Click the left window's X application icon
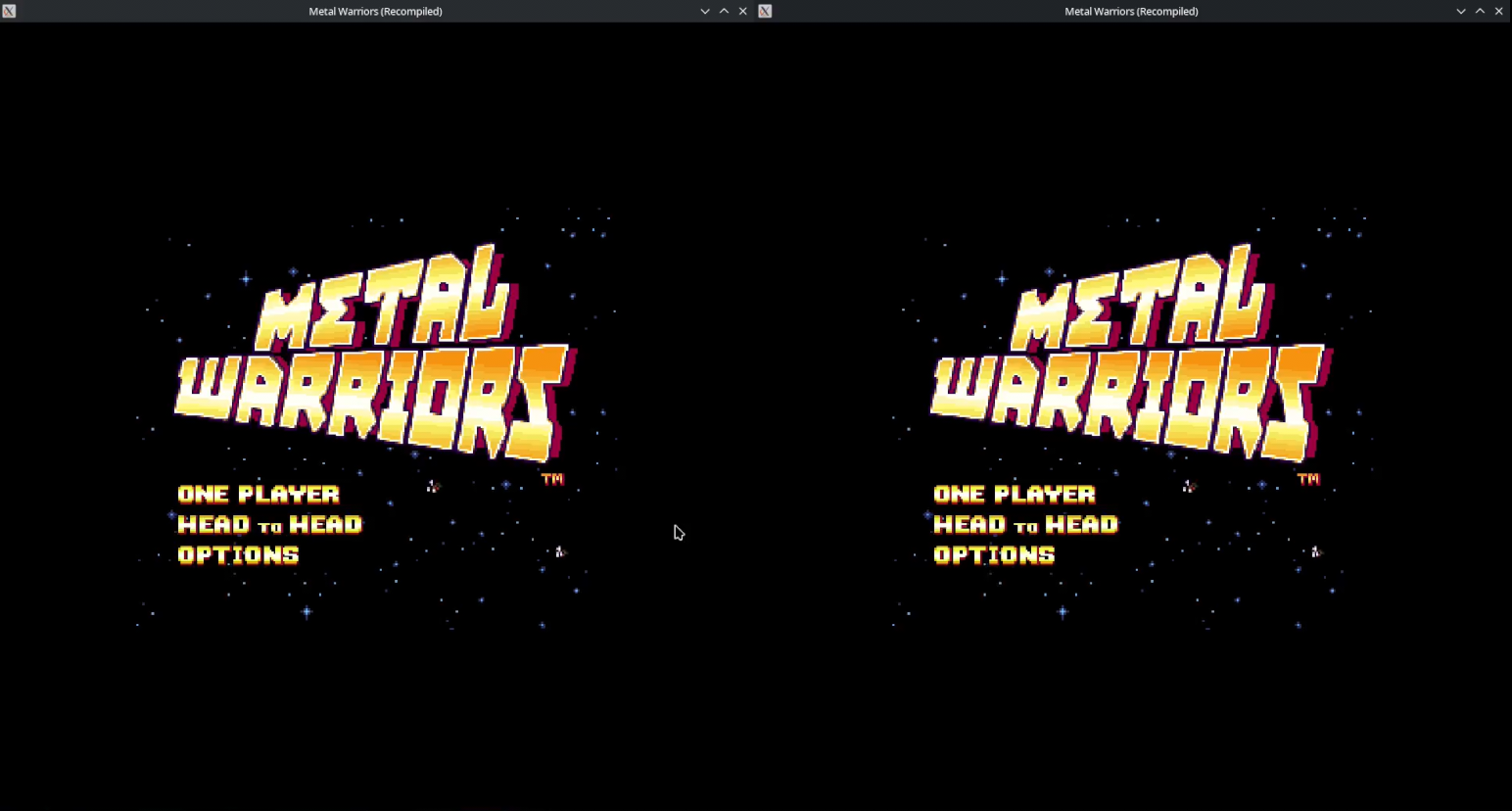Screen dimensions: 1512x811 click(9, 11)
